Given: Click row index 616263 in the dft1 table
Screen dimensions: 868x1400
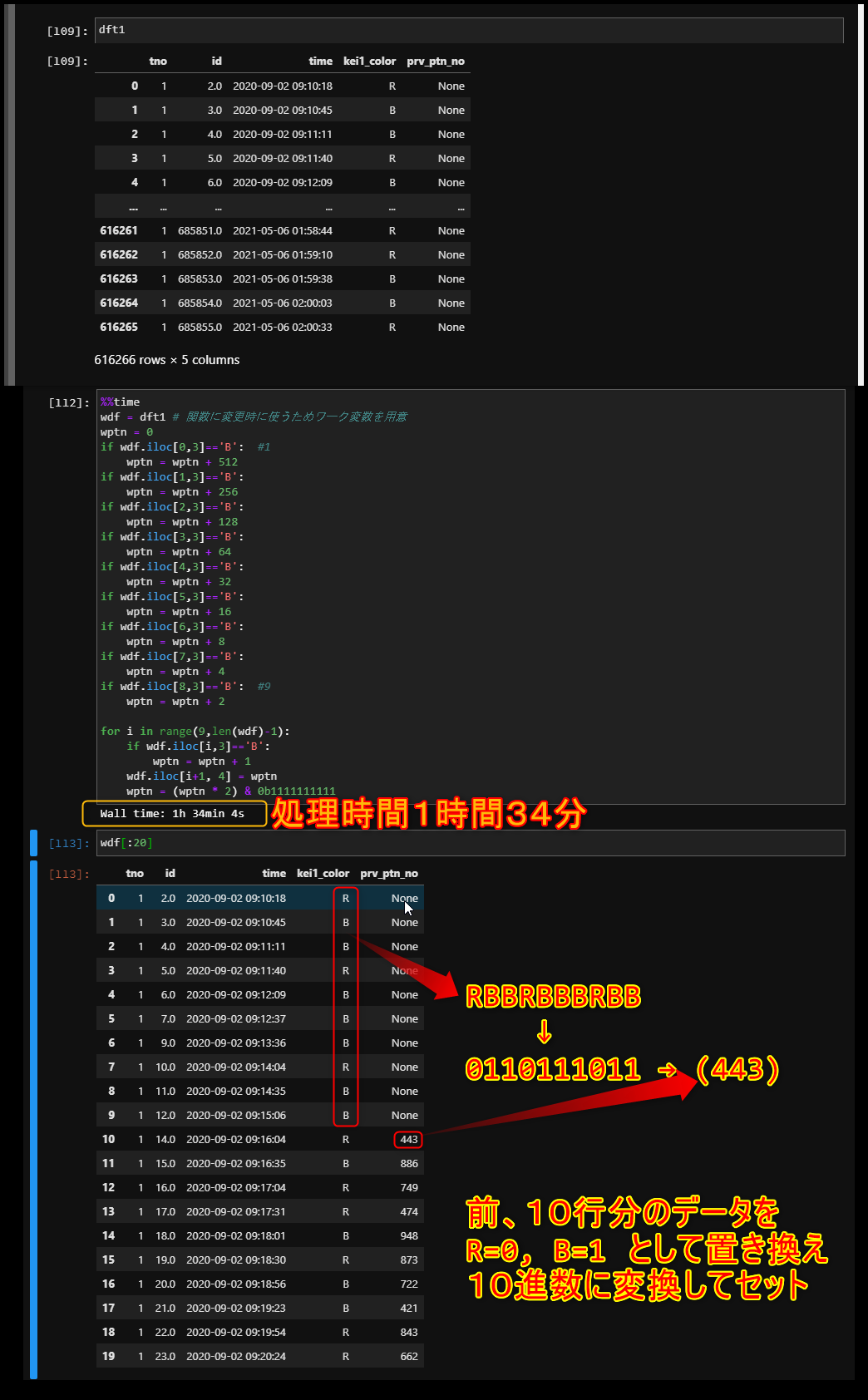Looking at the screenshot, I should pos(119,279).
